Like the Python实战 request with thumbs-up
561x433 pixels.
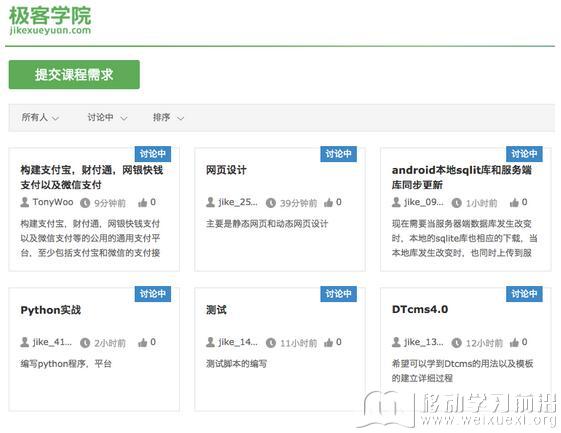tap(142, 343)
